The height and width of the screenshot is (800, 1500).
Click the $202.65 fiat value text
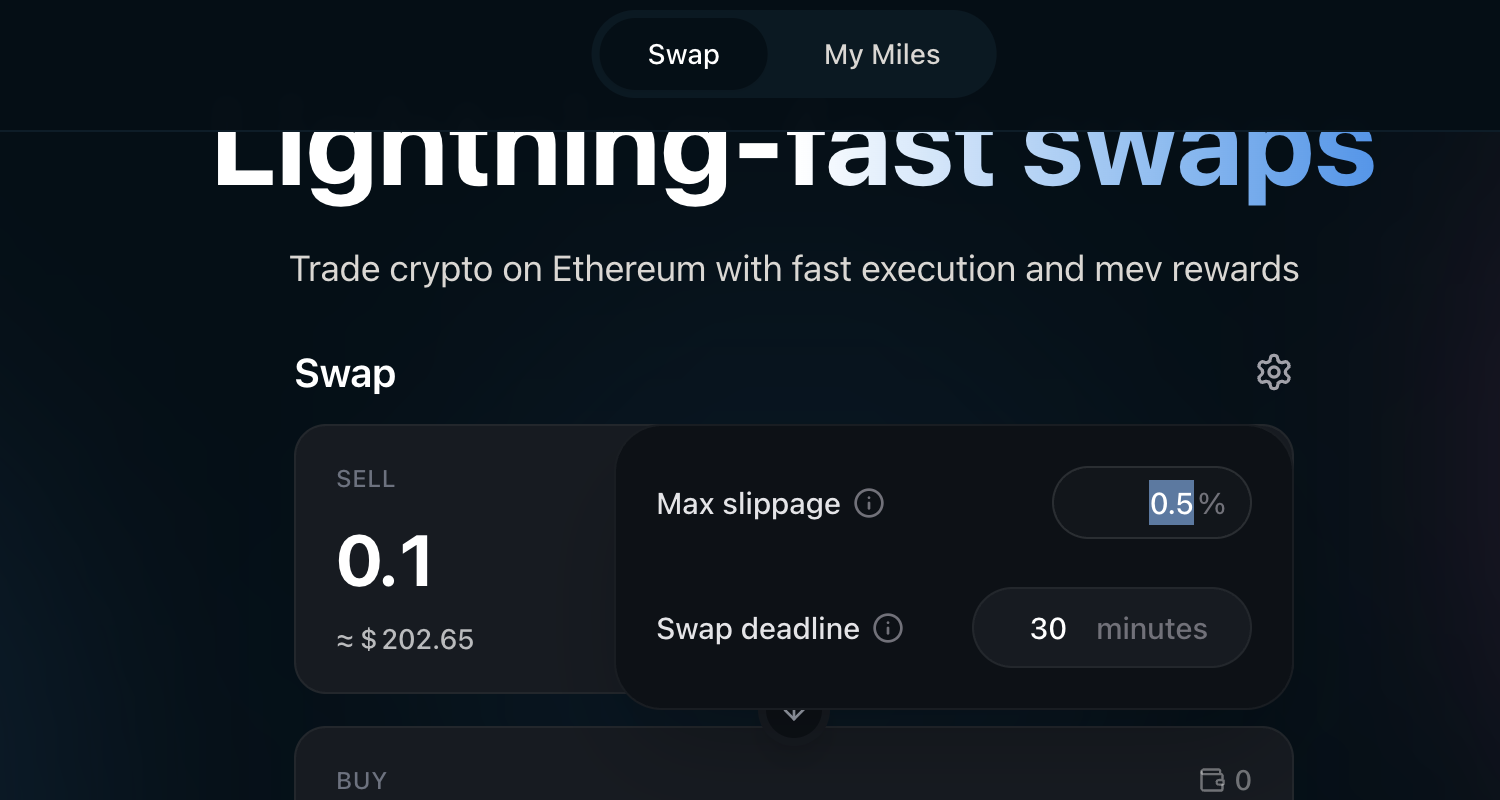[x=406, y=639]
